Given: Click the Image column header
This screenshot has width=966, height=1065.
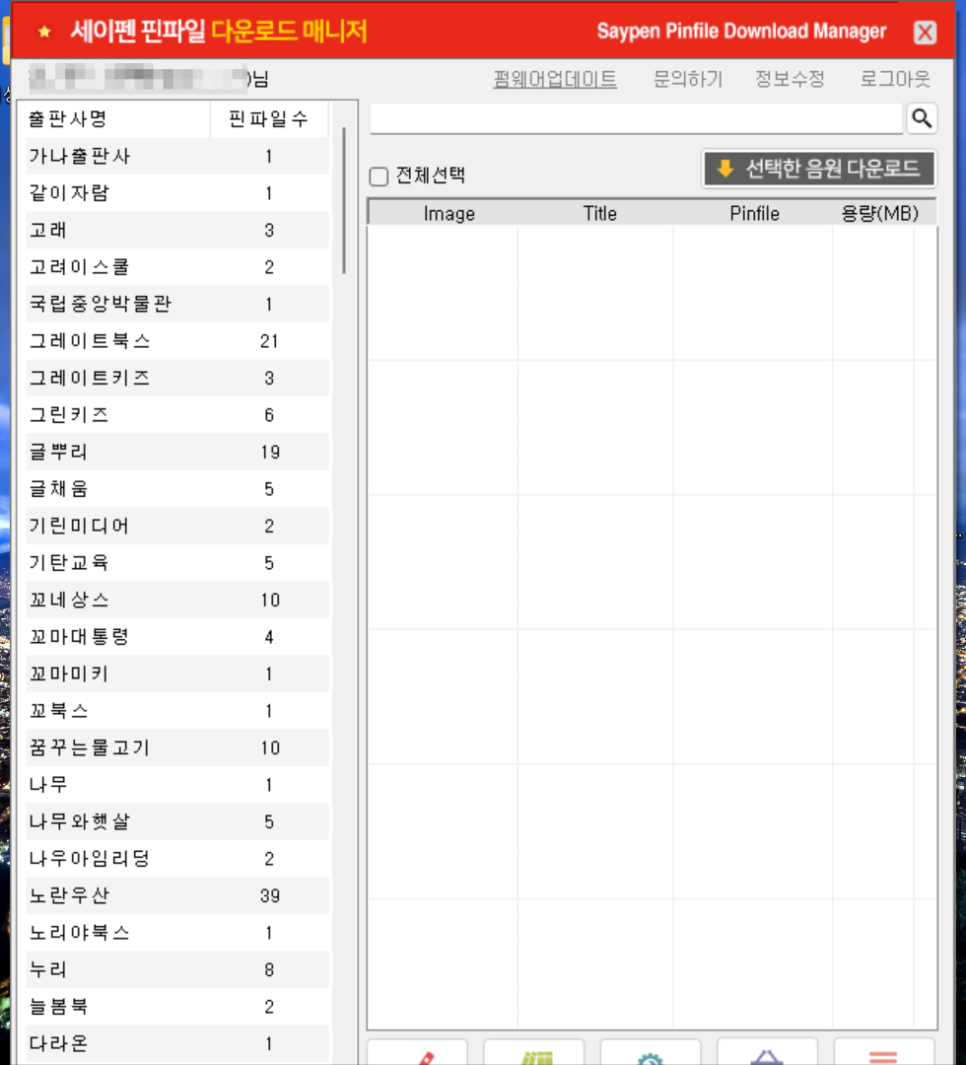Looking at the screenshot, I should [449, 213].
